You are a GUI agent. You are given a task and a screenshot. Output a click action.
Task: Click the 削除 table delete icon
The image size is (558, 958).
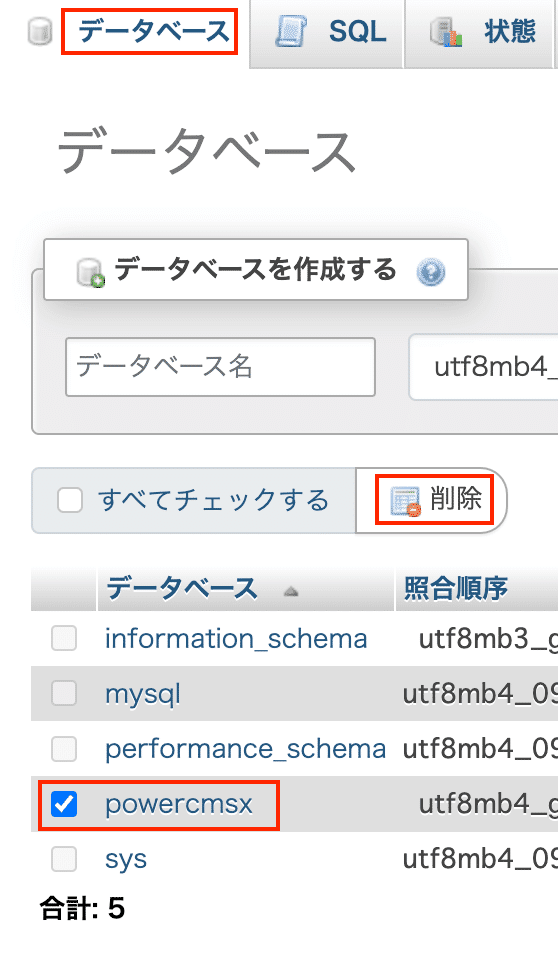coord(405,502)
